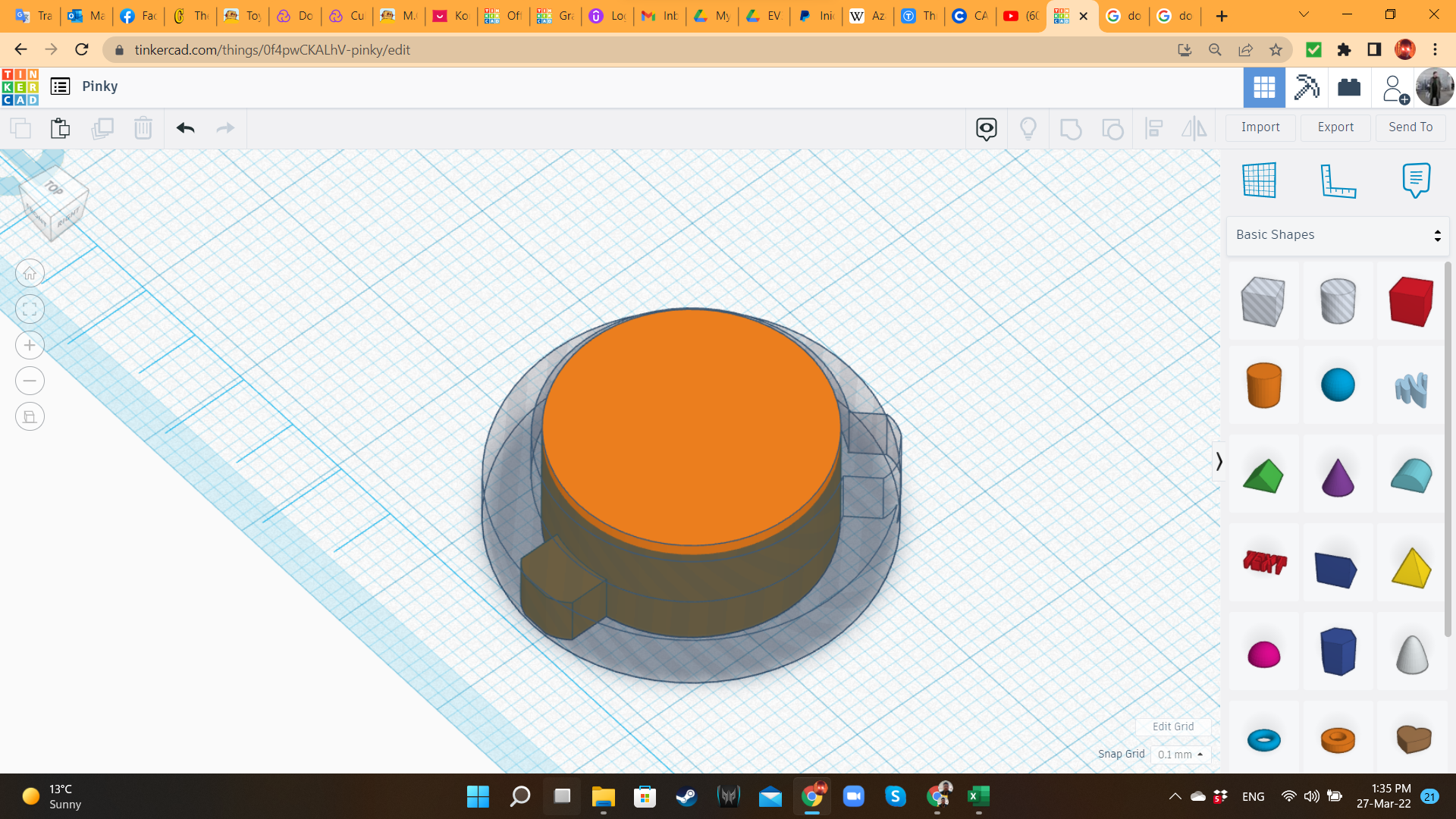Switch to Blocks (Minecraft) view
The width and height of the screenshot is (1456, 819).
[1307, 87]
